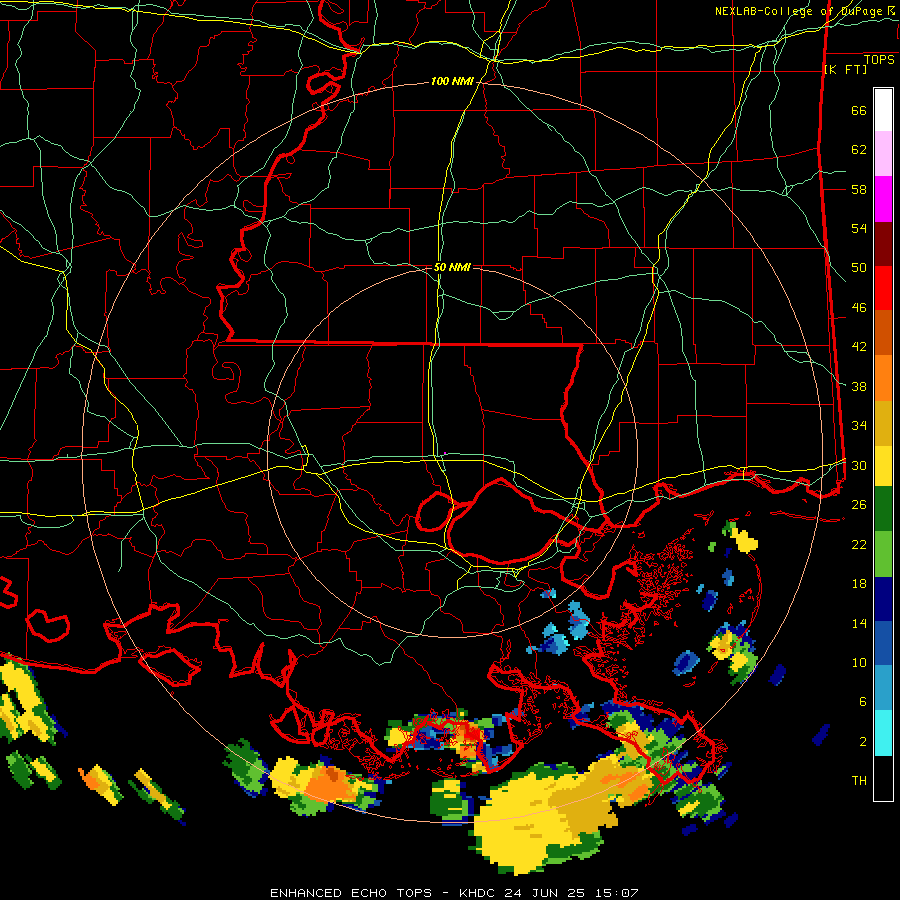Click the "34" legend value

click(x=859, y=426)
